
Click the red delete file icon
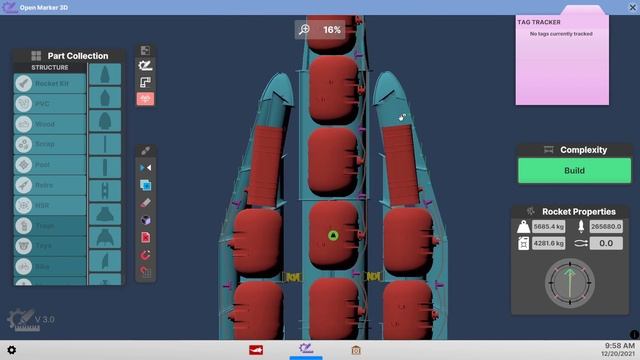pos(146,238)
